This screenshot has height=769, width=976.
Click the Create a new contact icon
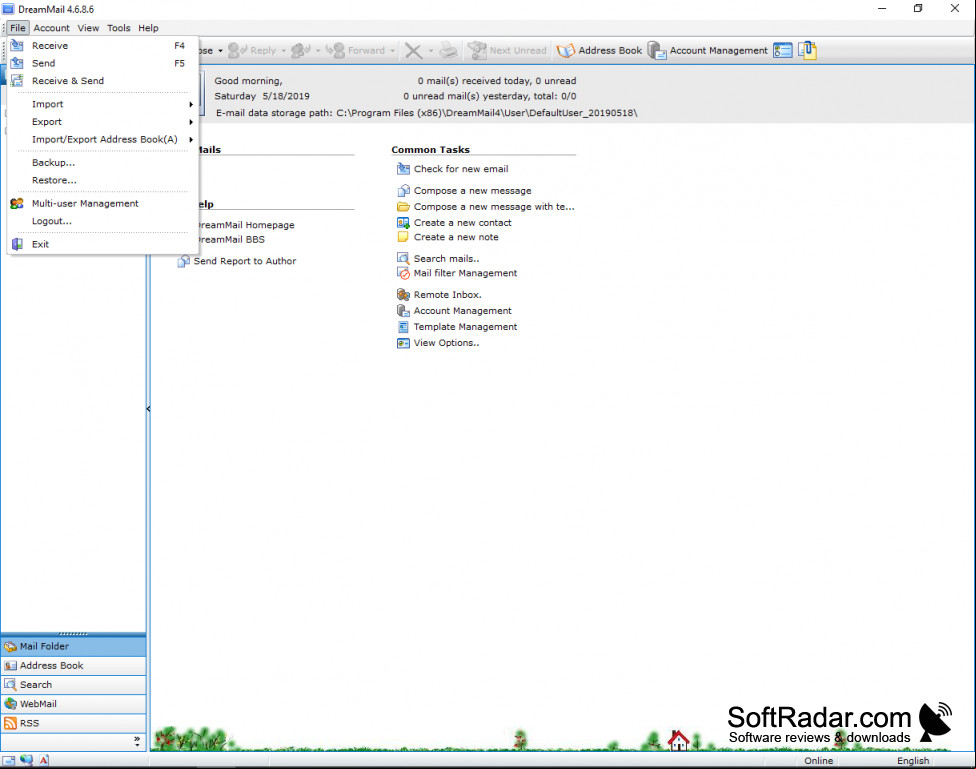coord(403,222)
